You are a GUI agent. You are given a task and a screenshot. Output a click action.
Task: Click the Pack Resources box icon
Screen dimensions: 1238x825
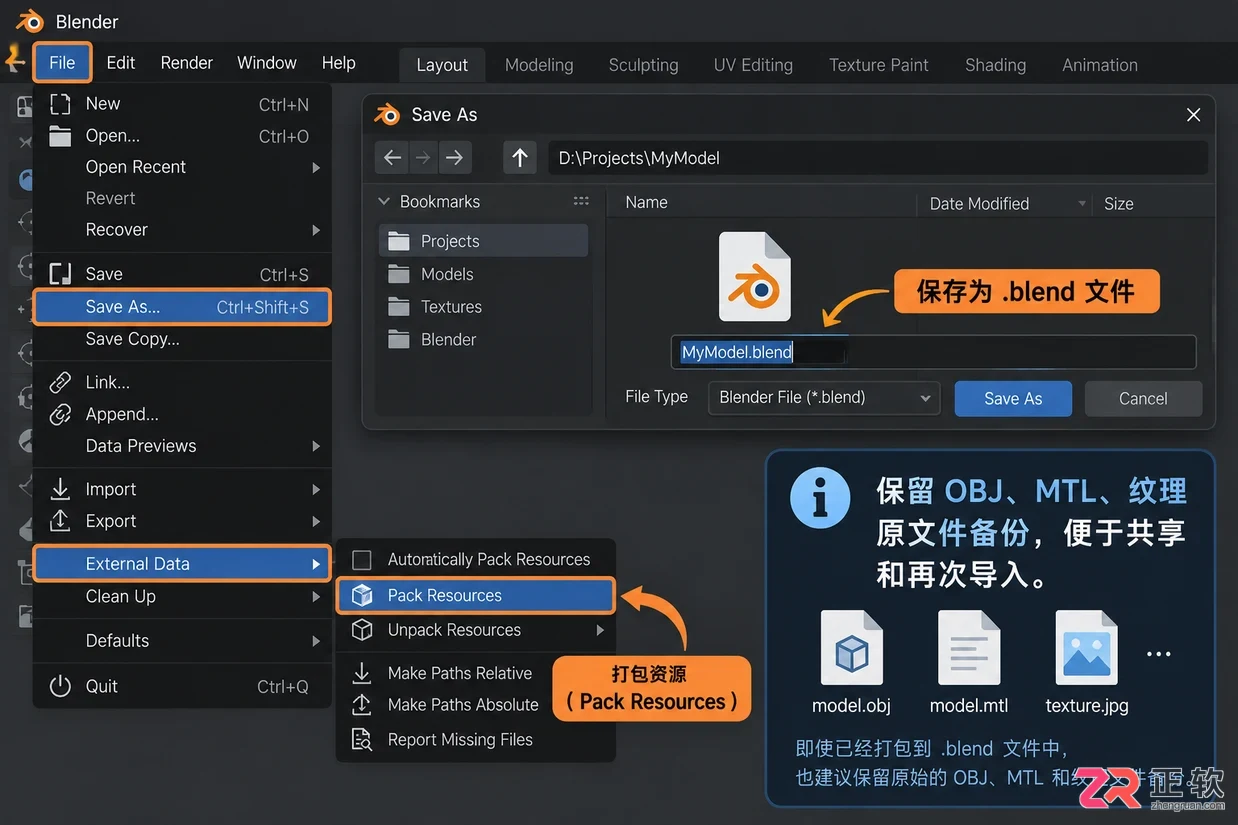pyautogui.click(x=362, y=596)
